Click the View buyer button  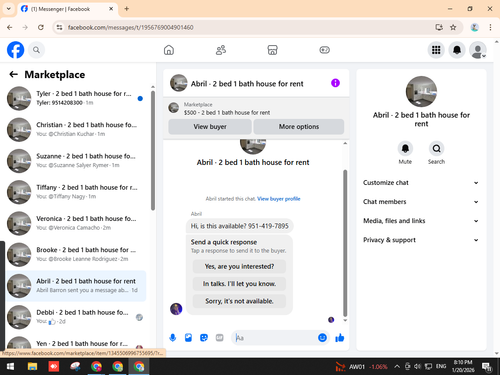(x=210, y=127)
